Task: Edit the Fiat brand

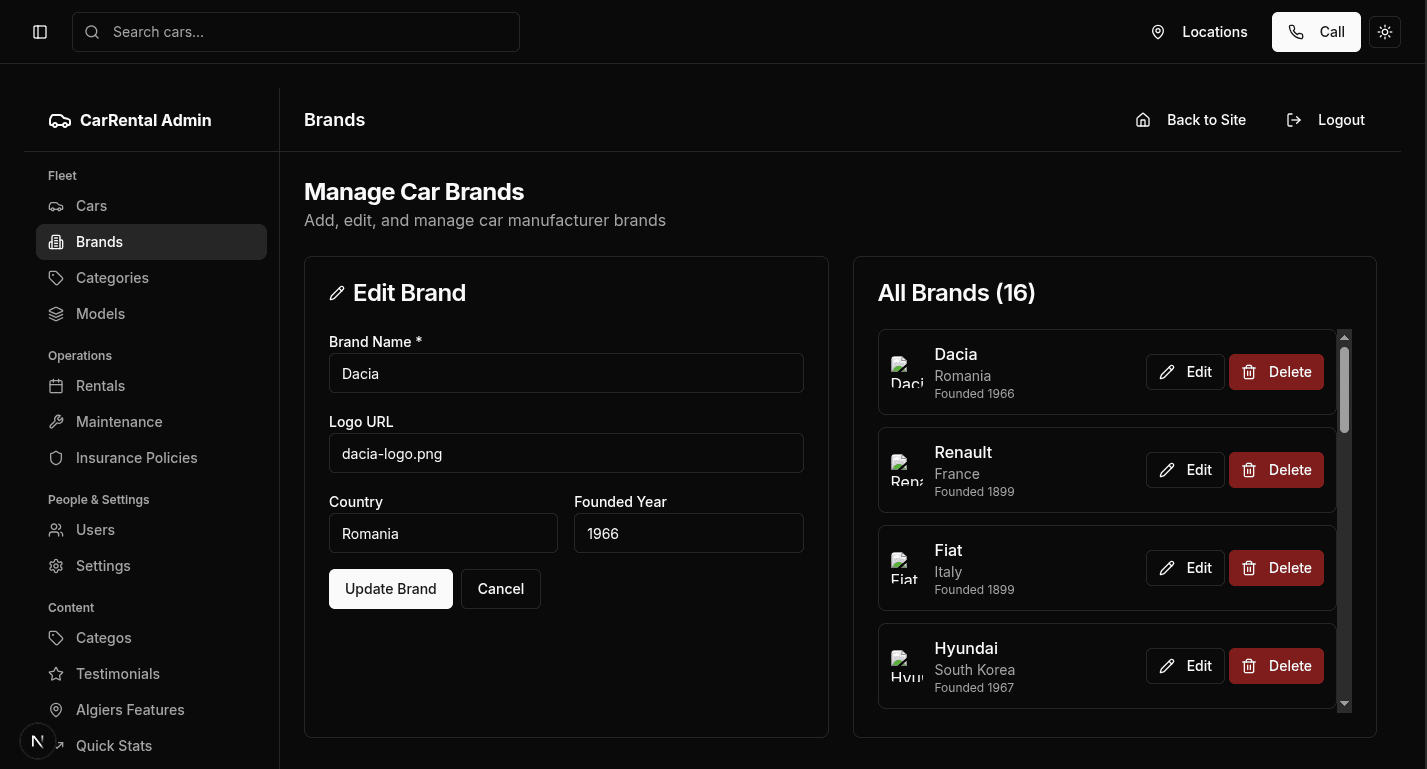Action: point(1185,568)
